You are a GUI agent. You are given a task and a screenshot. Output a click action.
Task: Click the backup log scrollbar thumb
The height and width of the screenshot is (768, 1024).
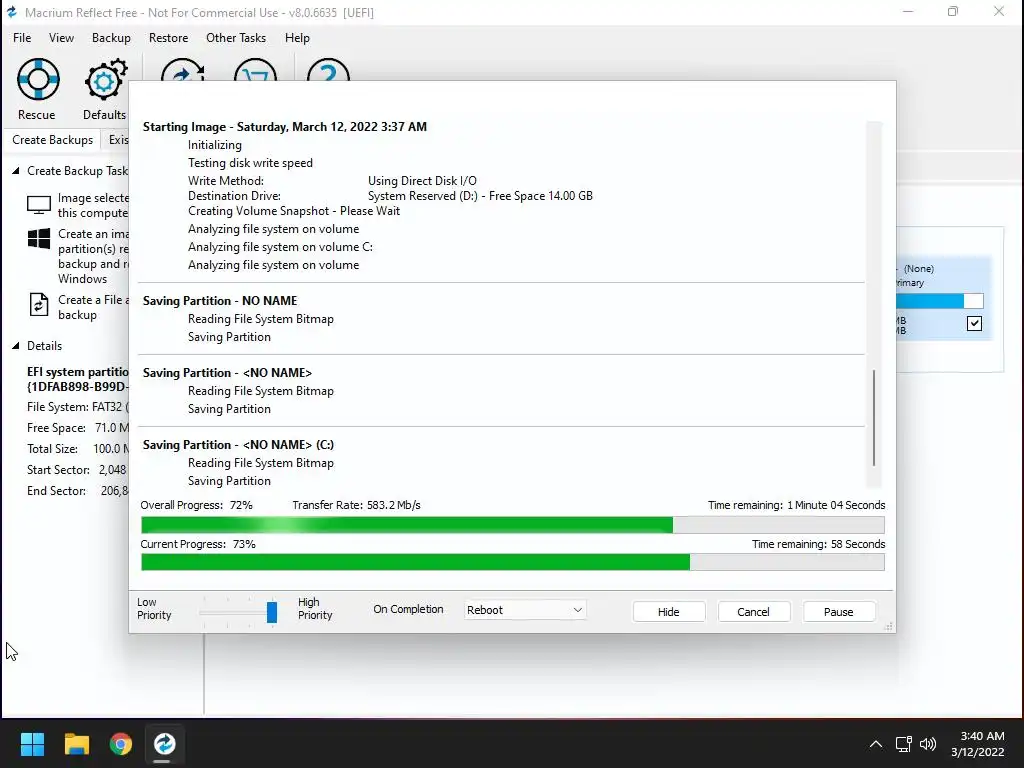(874, 418)
